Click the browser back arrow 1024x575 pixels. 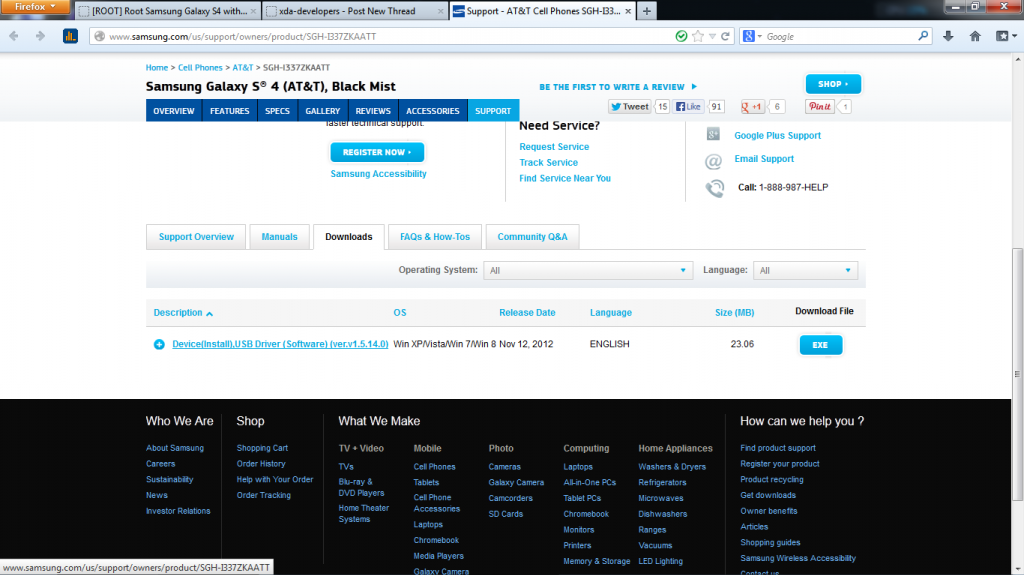click(14, 36)
